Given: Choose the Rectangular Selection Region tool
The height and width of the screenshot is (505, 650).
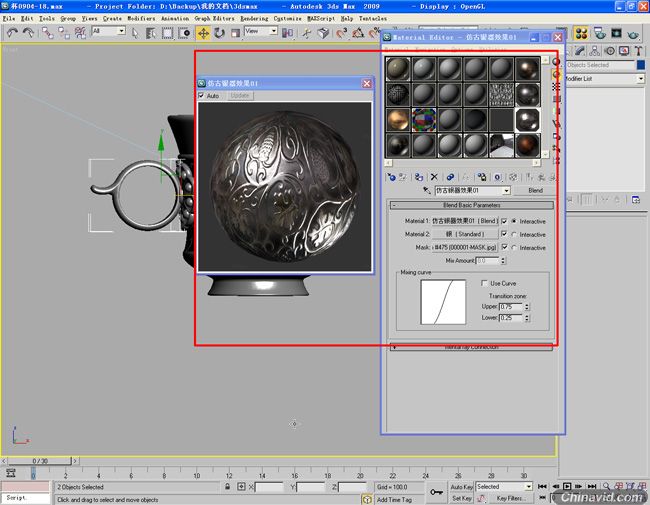Looking at the screenshot, I should point(167,33).
